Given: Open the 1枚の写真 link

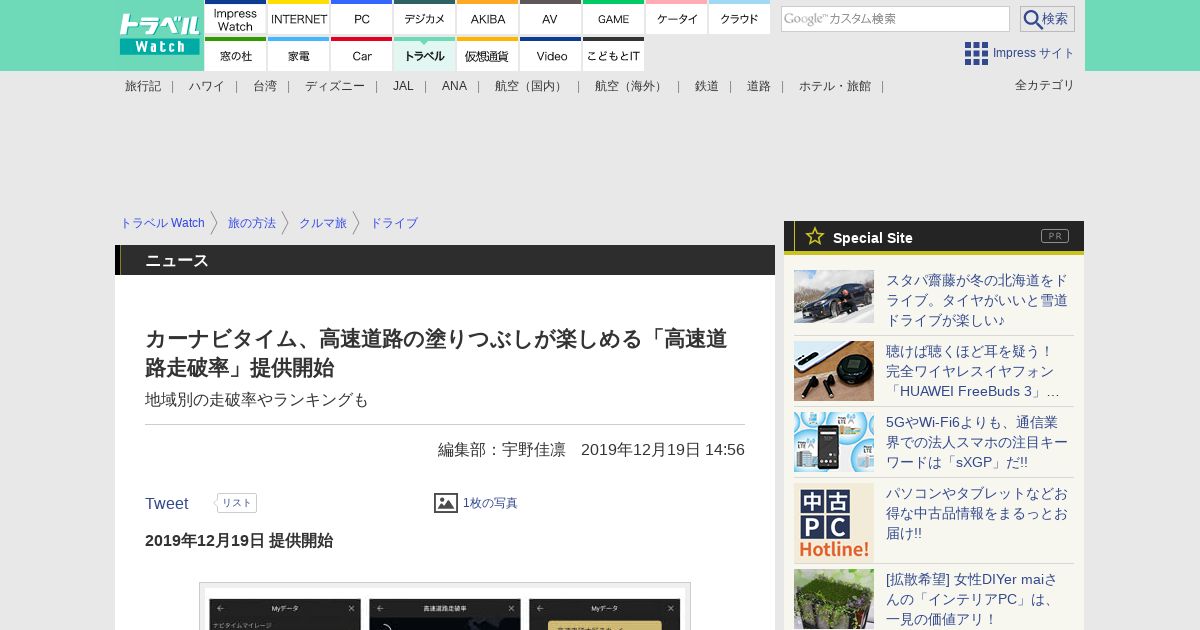Looking at the screenshot, I should coord(490,503).
